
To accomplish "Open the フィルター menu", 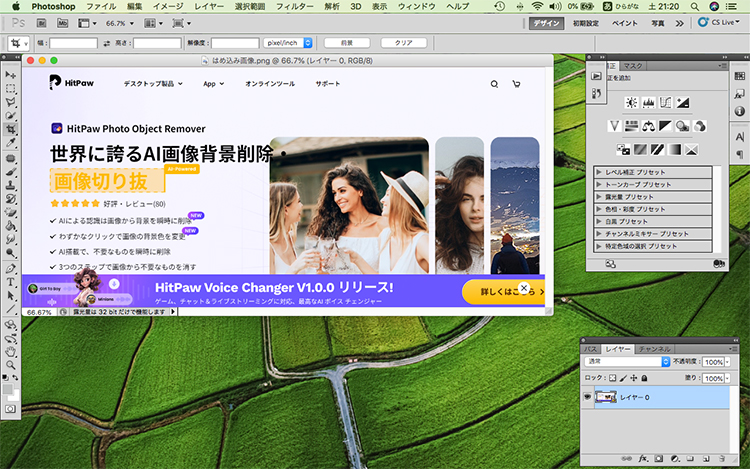I will pyautogui.click(x=294, y=6).
